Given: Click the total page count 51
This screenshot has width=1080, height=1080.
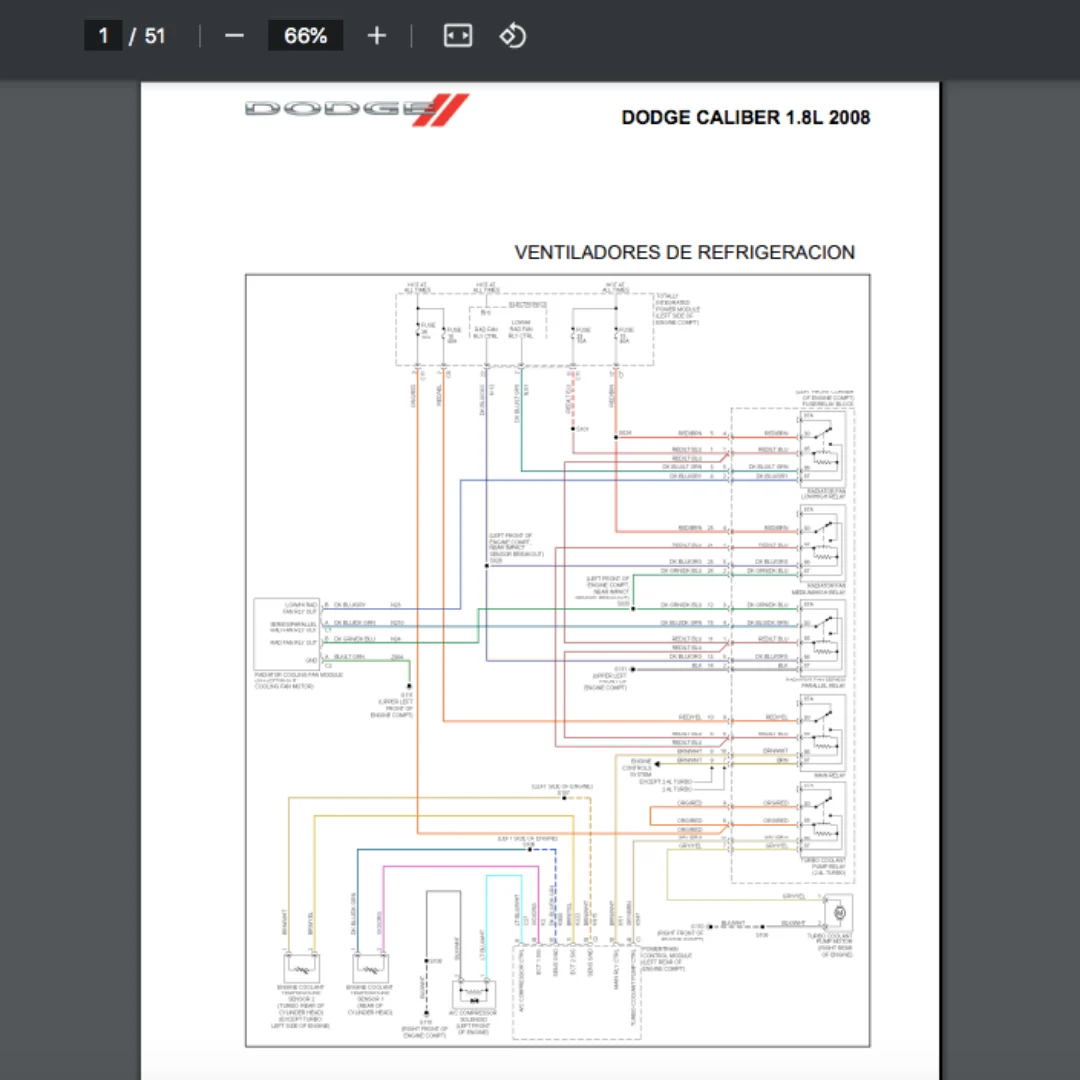Looking at the screenshot, I should 155,36.
